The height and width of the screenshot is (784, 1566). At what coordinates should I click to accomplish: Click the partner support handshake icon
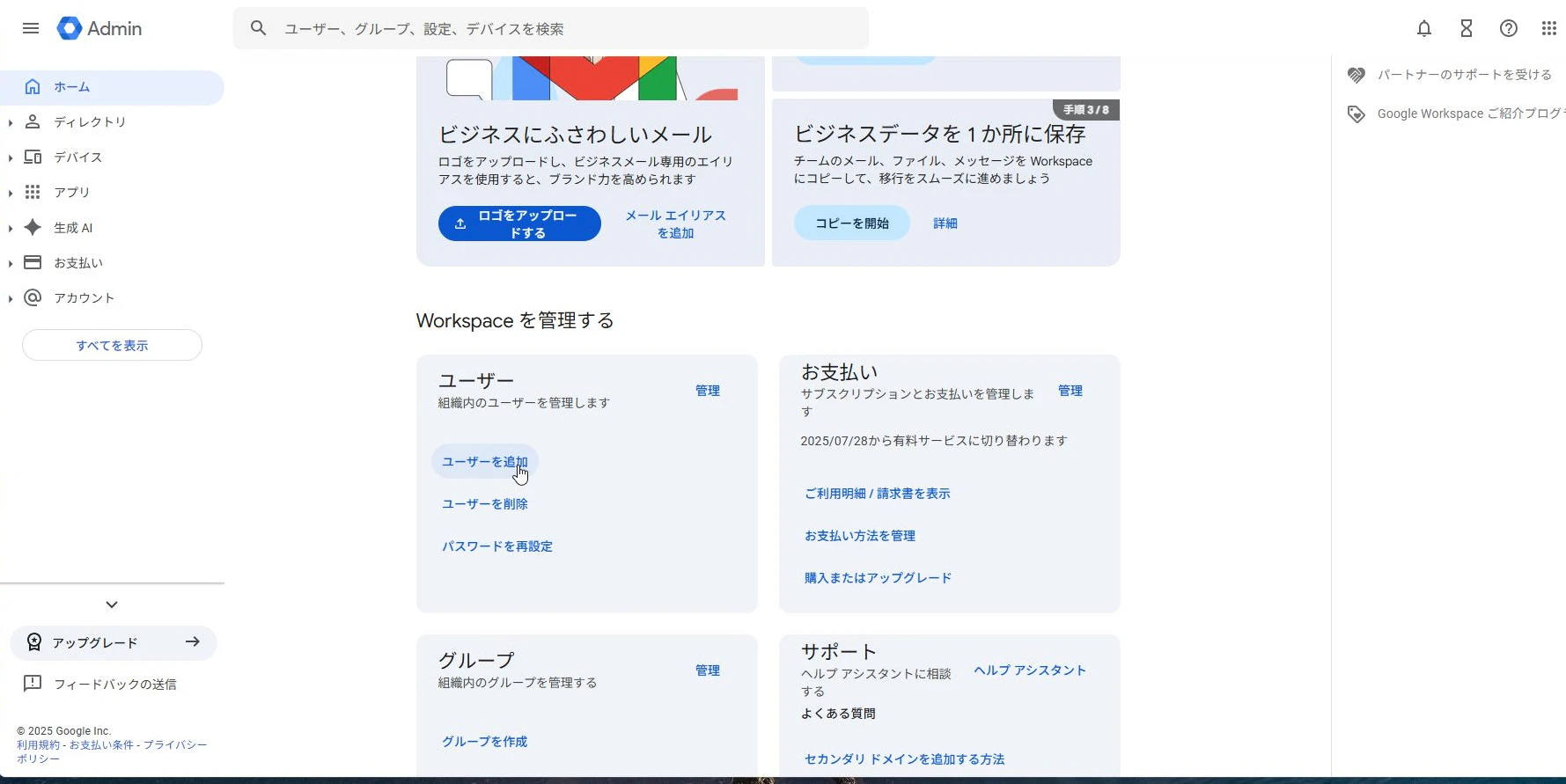click(x=1356, y=75)
